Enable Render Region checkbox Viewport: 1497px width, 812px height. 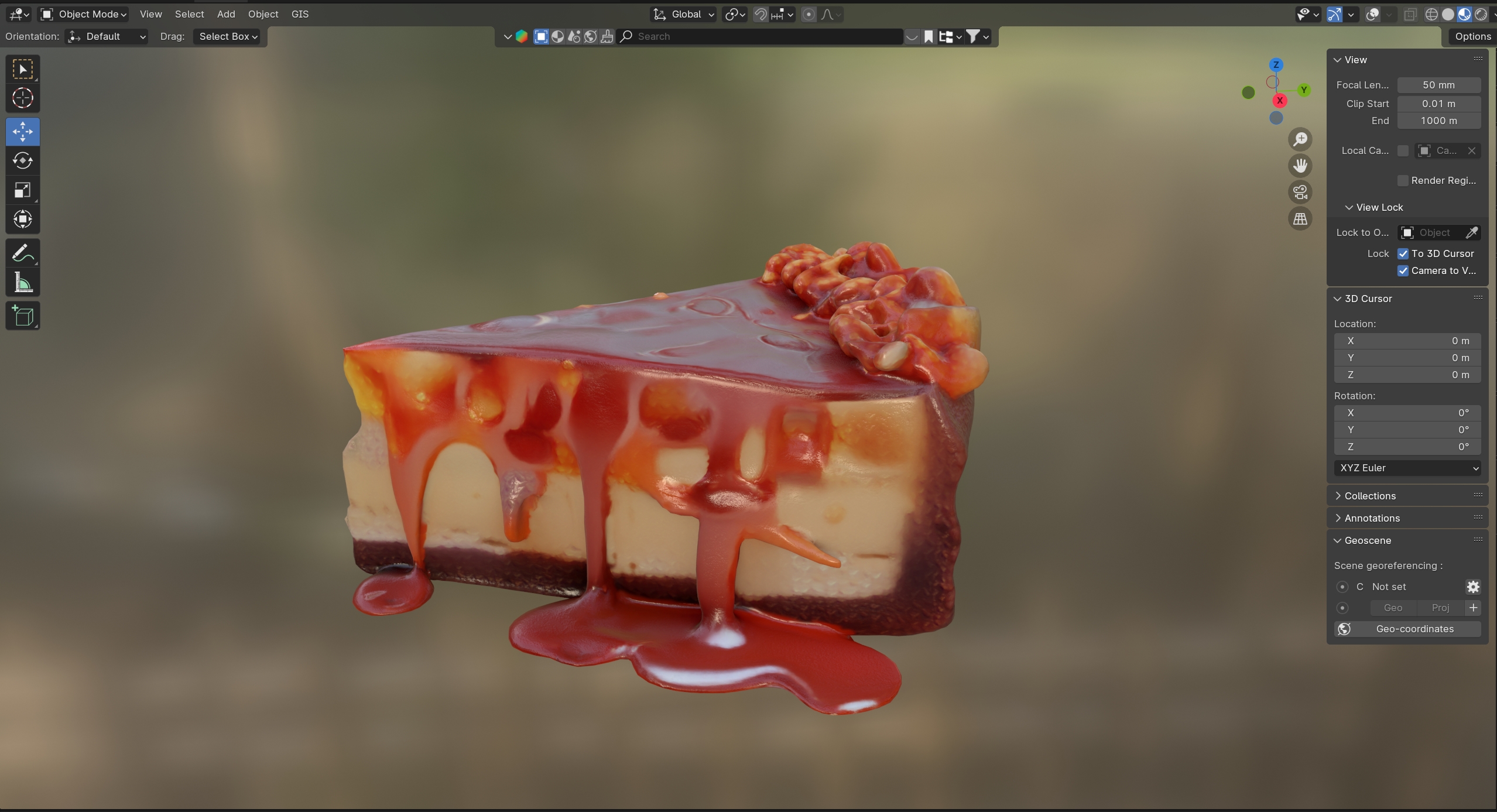[x=1403, y=180]
